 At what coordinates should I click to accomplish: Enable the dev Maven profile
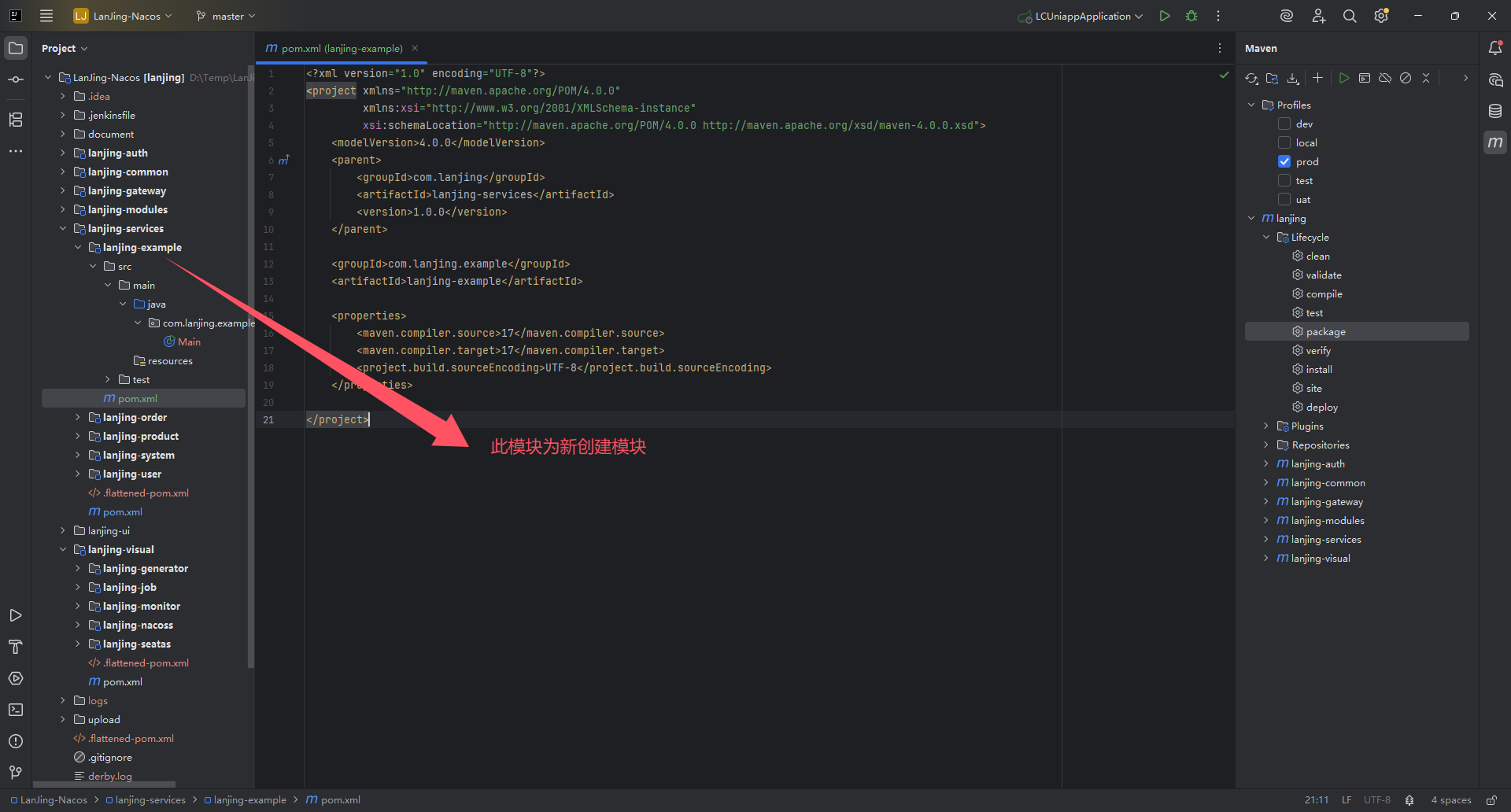click(1284, 124)
